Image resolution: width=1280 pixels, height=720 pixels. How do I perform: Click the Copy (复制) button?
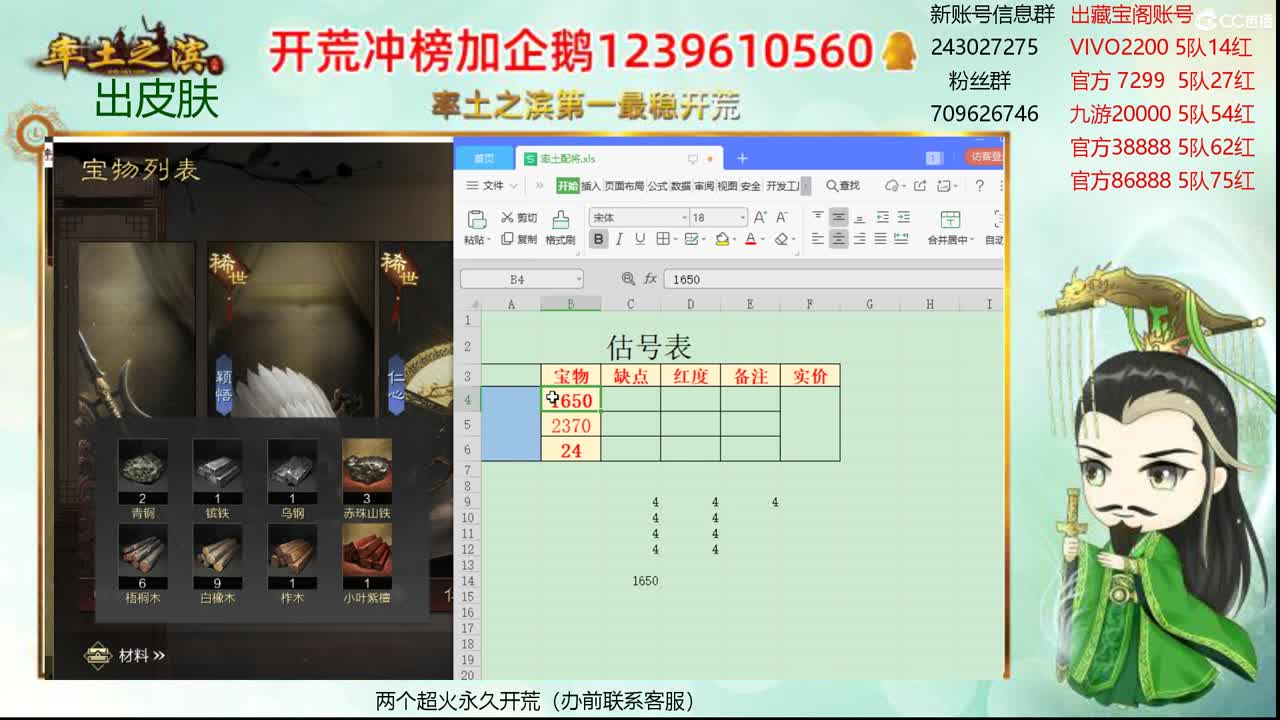coord(519,239)
